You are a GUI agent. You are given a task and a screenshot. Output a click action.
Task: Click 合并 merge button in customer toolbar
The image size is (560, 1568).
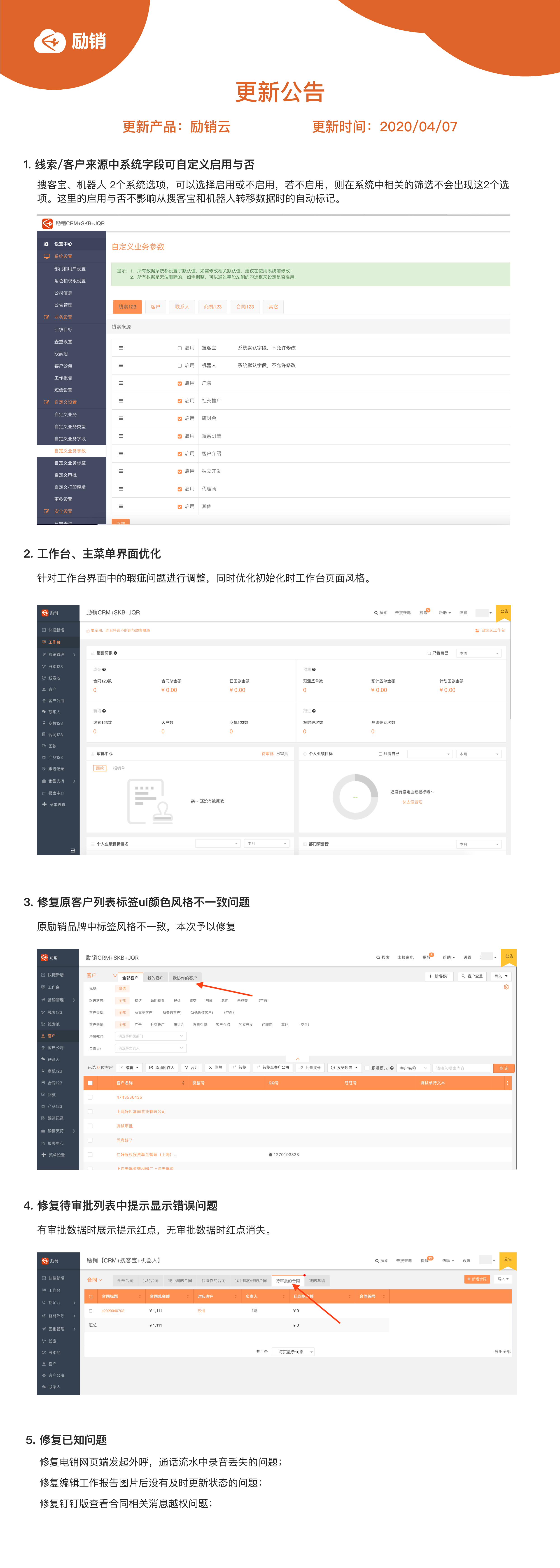192,1068
